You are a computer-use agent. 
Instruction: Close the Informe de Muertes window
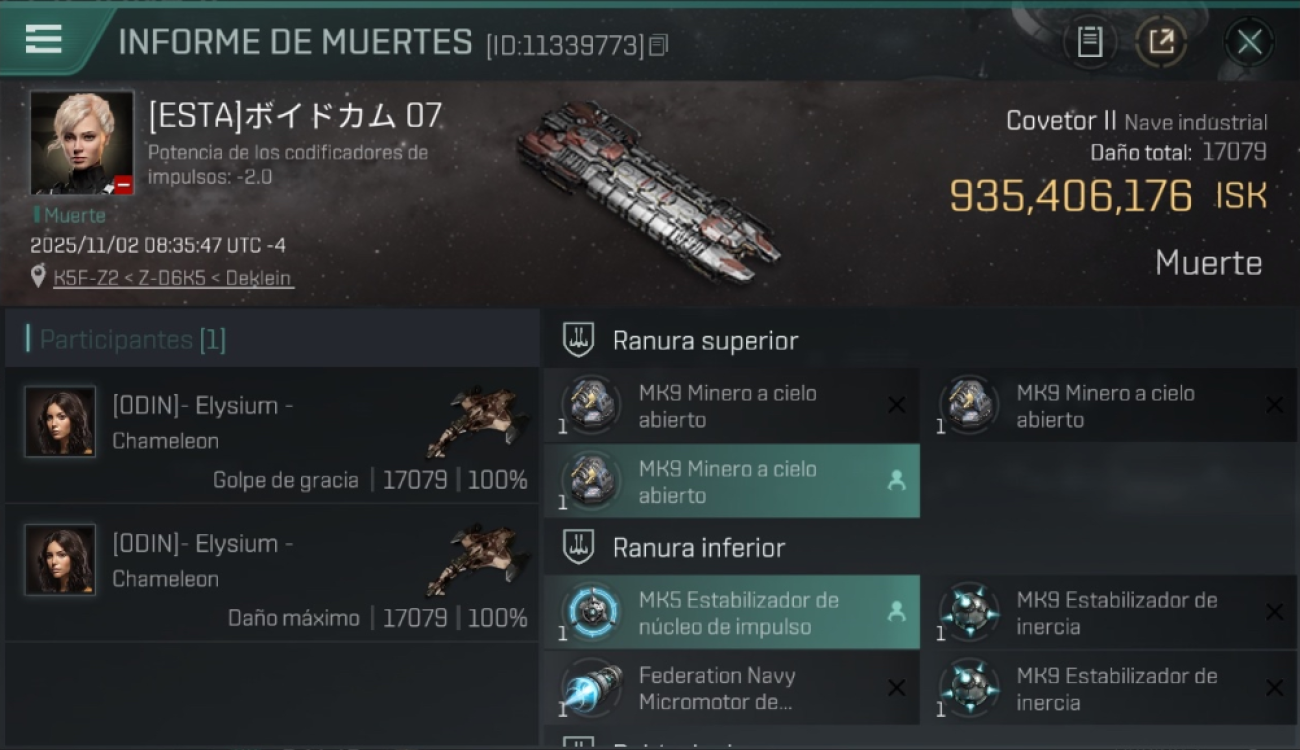[1249, 42]
